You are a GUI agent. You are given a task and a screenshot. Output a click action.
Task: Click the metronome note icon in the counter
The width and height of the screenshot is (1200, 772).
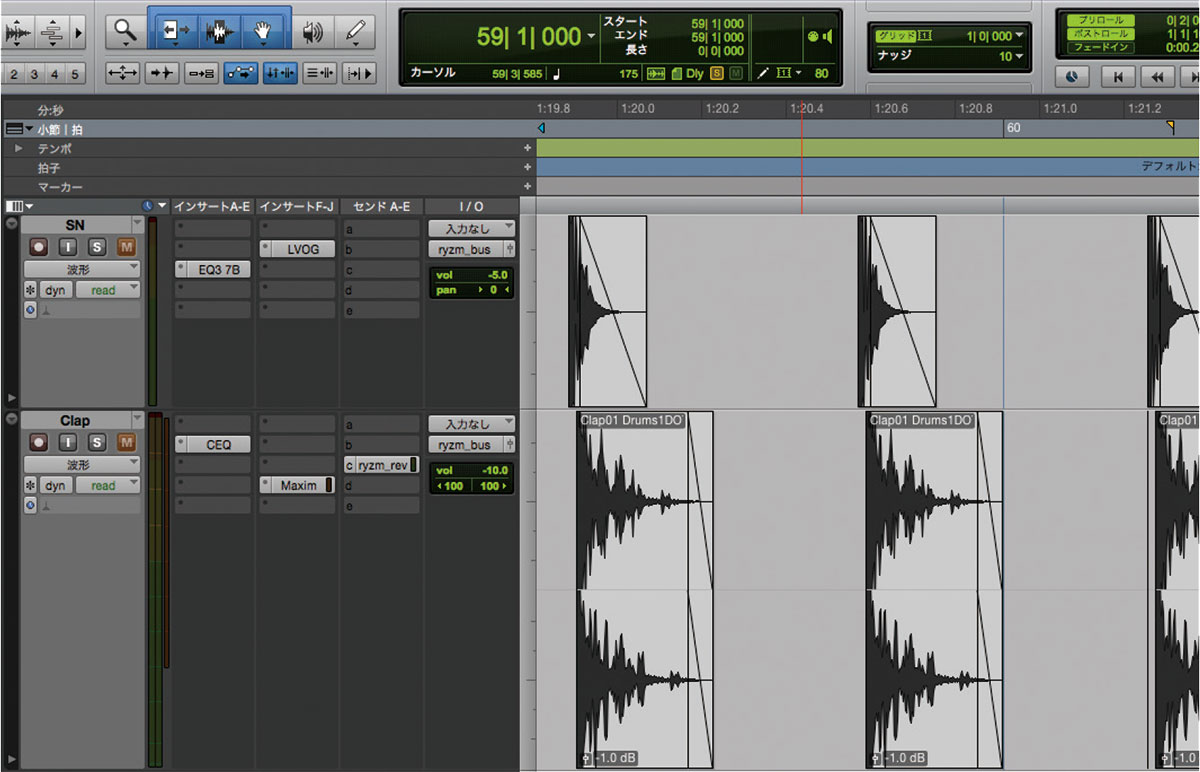[557, 73]
